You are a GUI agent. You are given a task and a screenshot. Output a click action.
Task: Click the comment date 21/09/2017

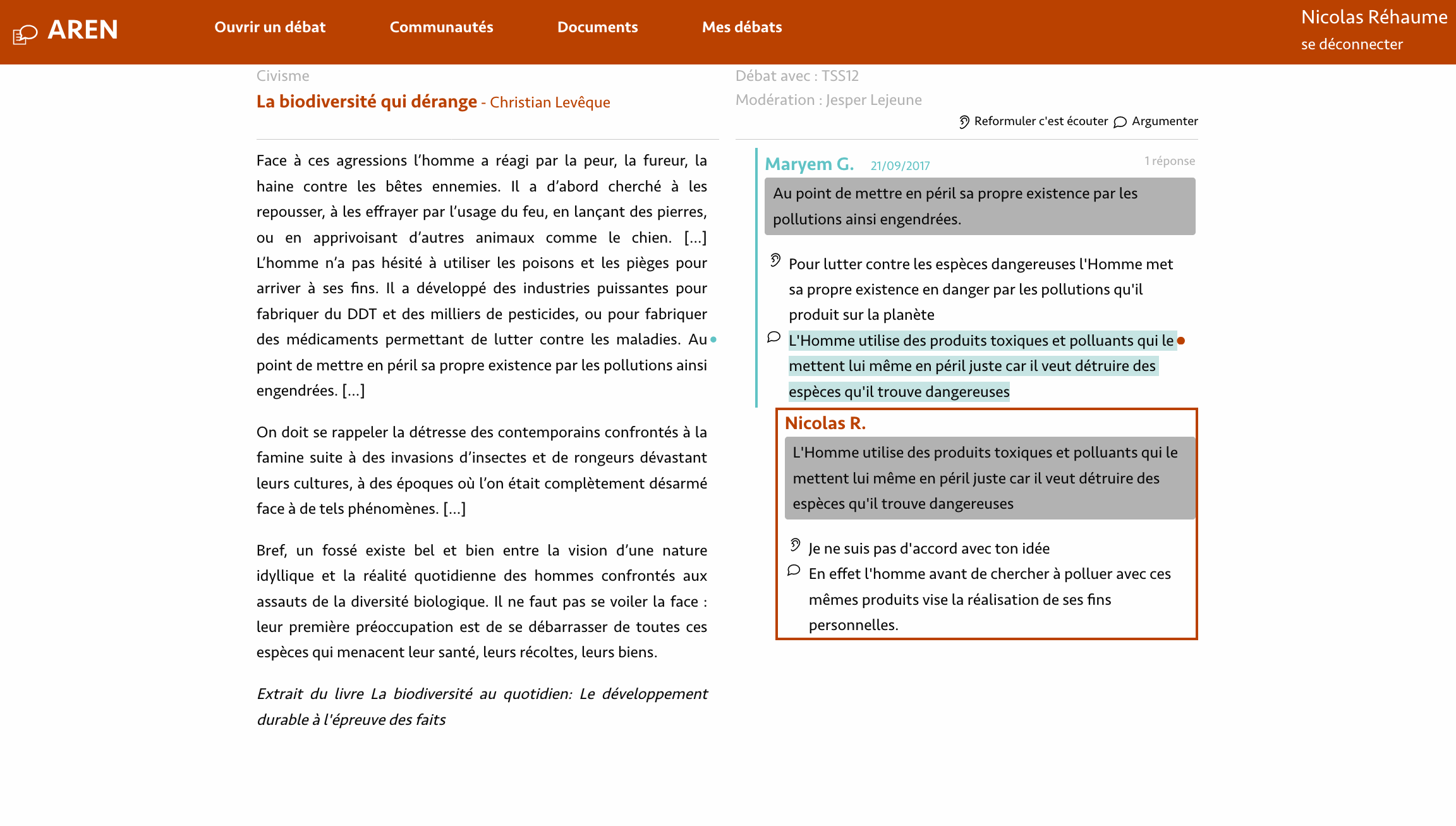click(x=900, y=166)
